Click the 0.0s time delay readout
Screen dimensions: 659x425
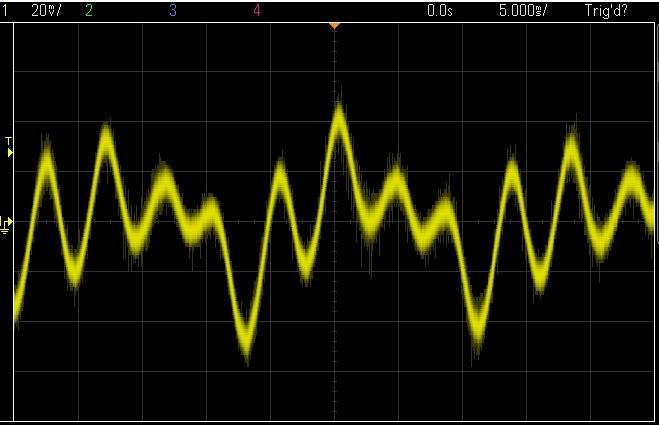440,10
